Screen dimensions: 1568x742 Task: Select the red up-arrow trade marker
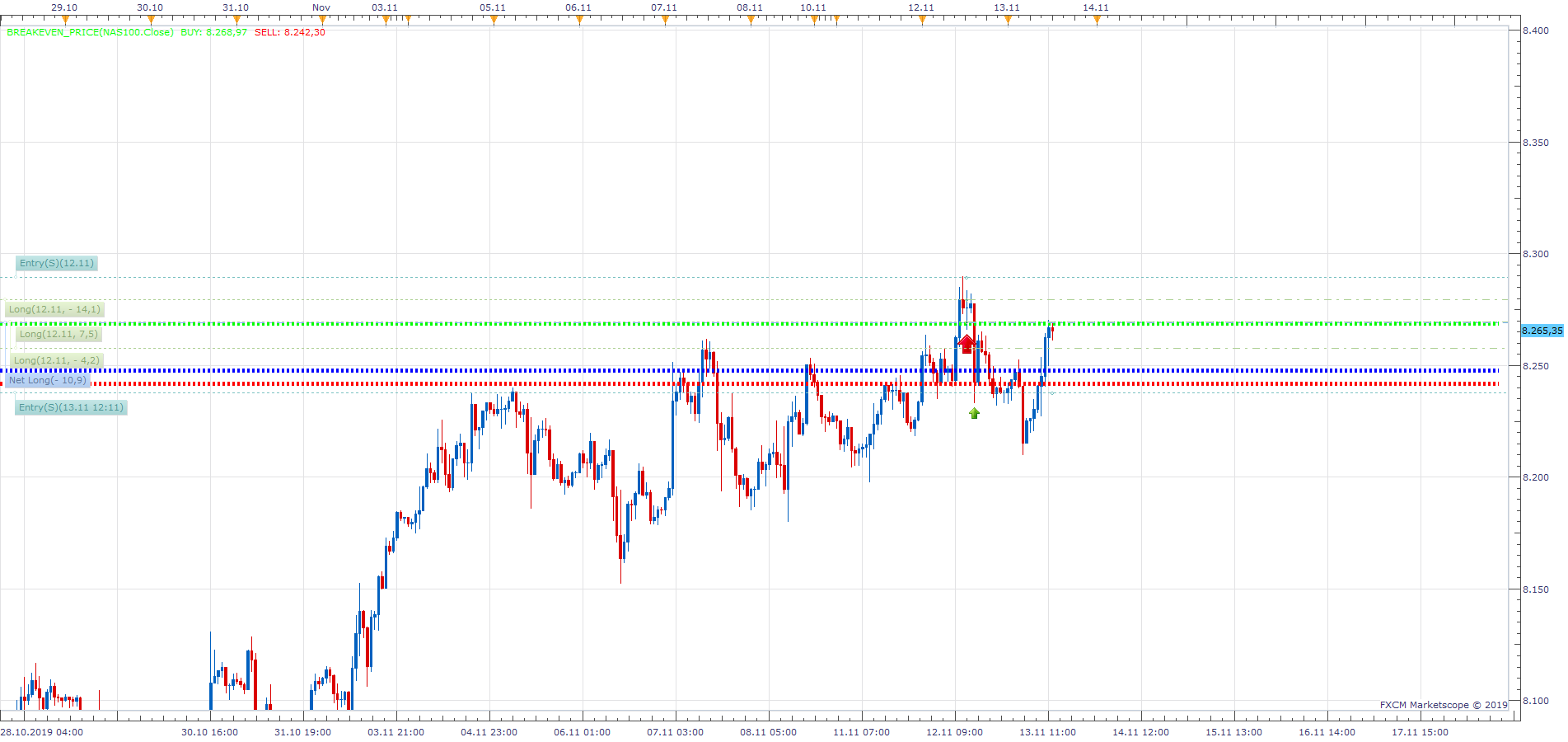967,343
